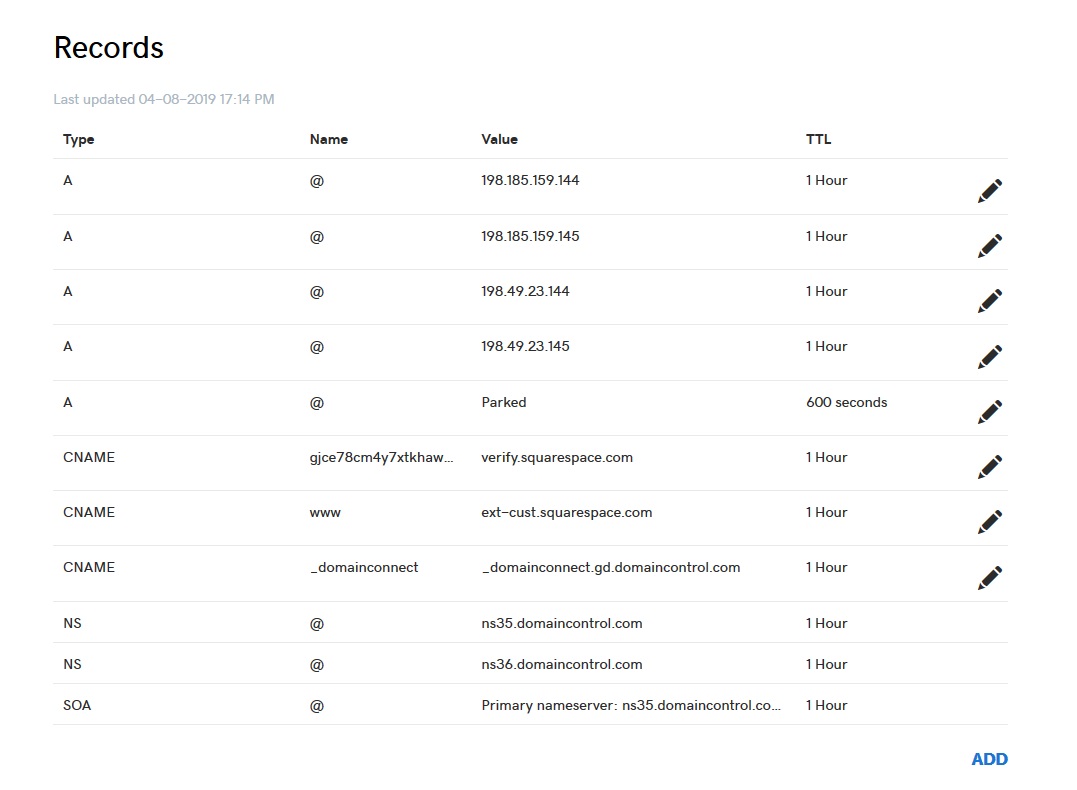This screenshot has width=1077, height=790.
Task: Click value 198.185.159.145
Action: pos(530,236)
